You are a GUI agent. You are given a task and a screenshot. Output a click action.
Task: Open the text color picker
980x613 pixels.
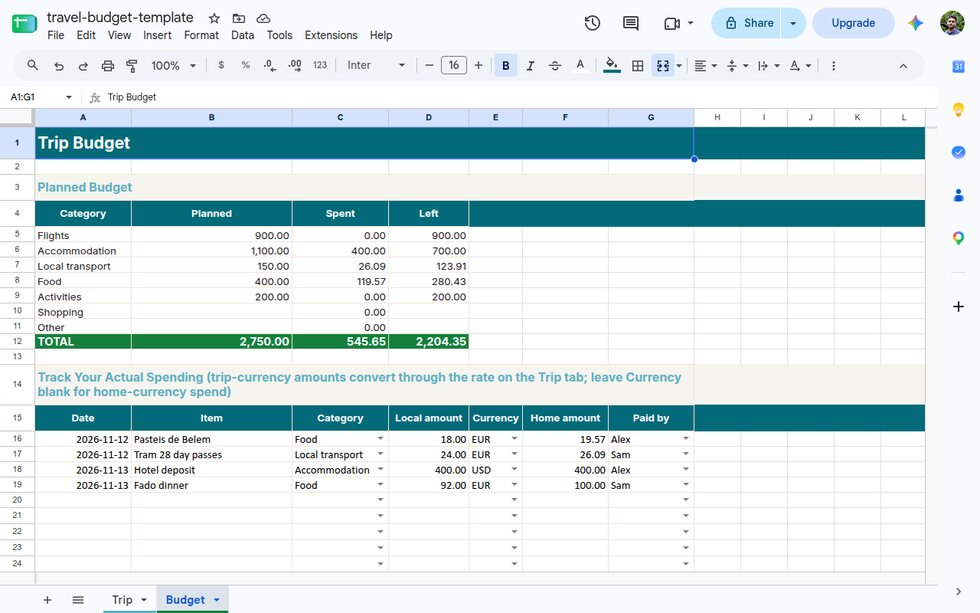580,66
